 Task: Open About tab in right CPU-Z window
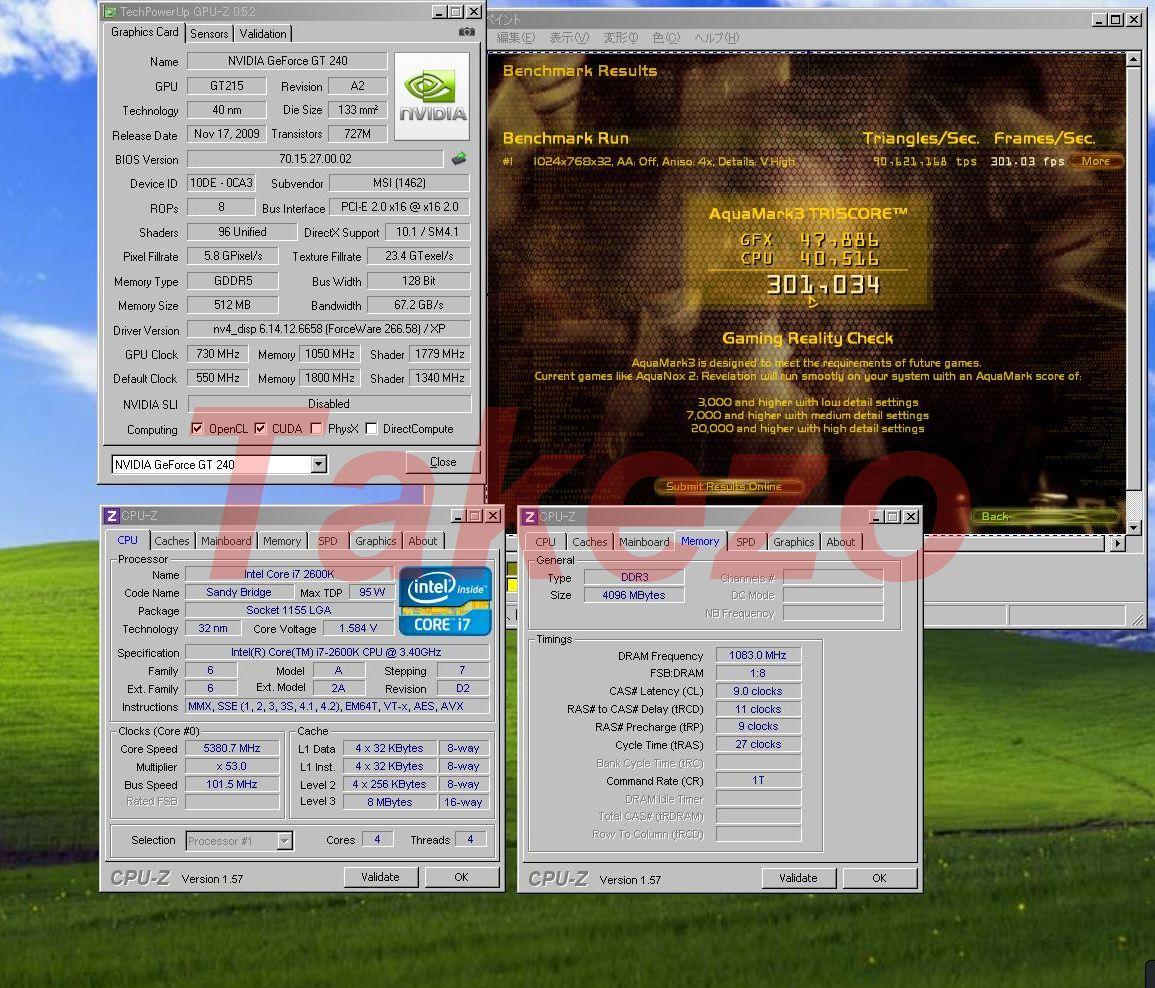point(840,542)
